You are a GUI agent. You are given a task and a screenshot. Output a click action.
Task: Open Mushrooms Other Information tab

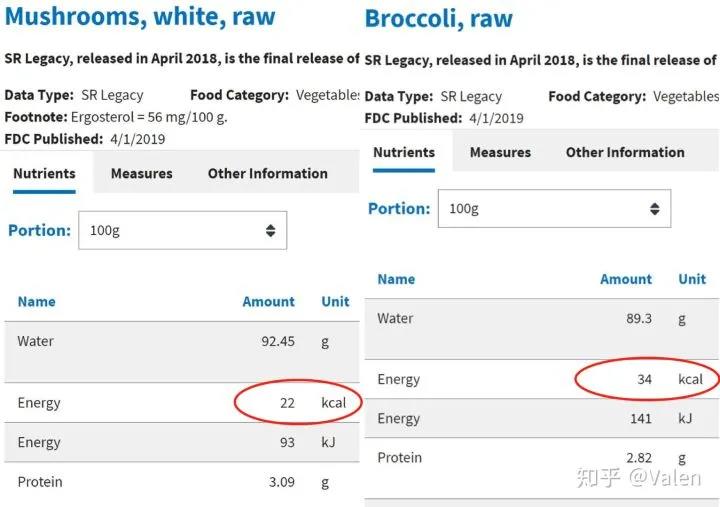[x=267, y=173]
